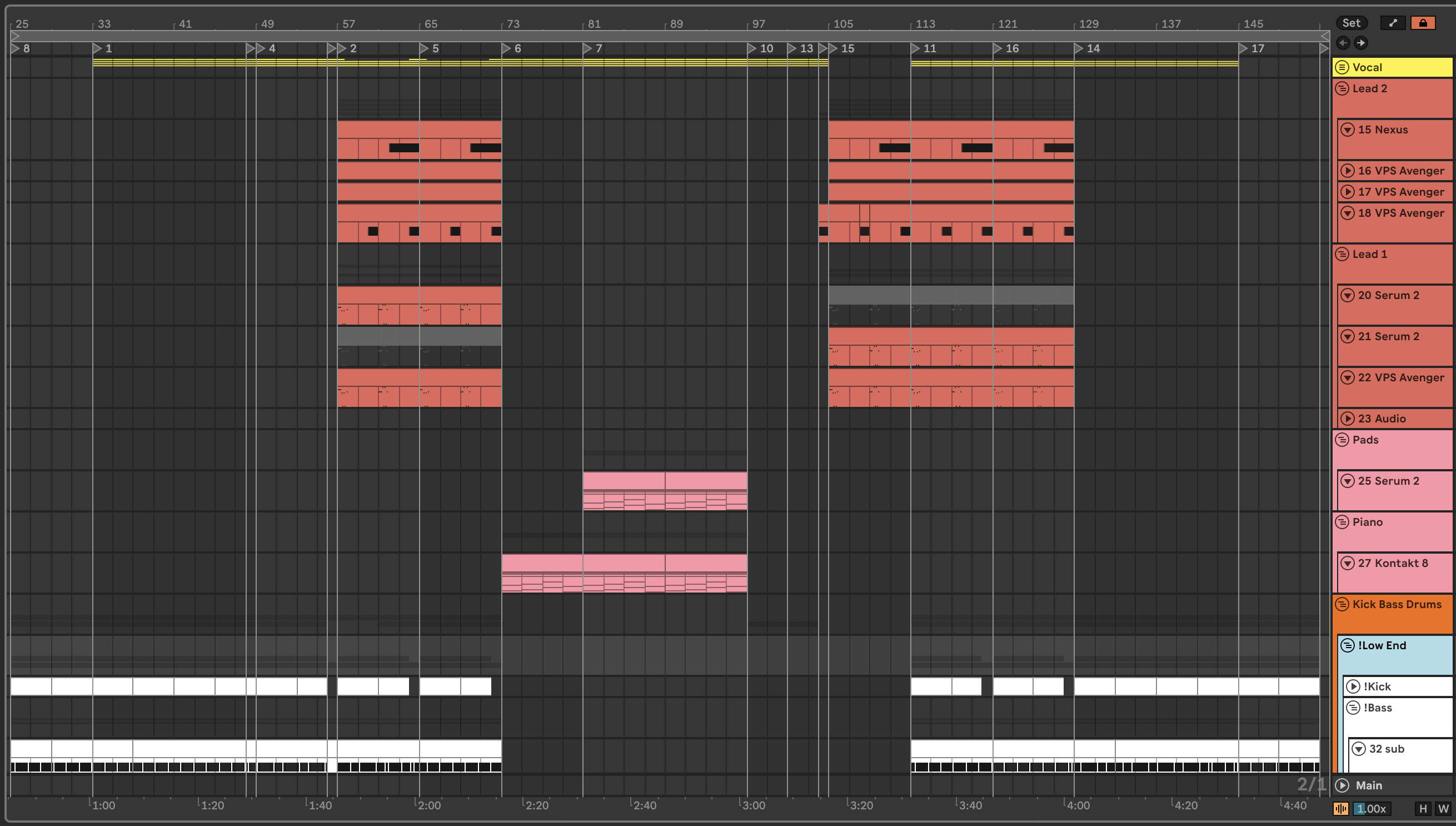This screenshot has width=1456, height=826.
Task: Collapse the 27 Kontakt 8 track
Action: click(x=1348, y=563)
